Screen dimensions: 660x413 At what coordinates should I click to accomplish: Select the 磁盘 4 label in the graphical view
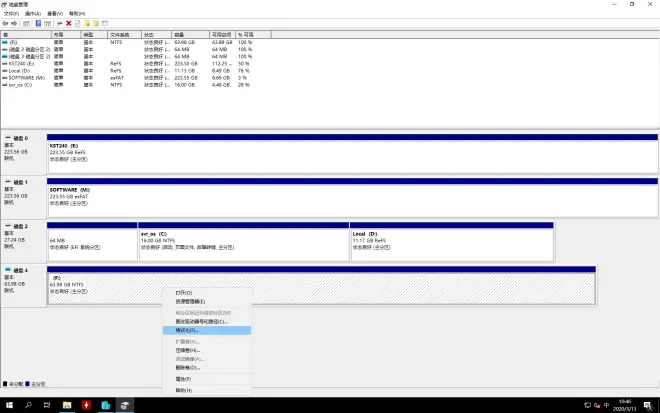[21, 270]
